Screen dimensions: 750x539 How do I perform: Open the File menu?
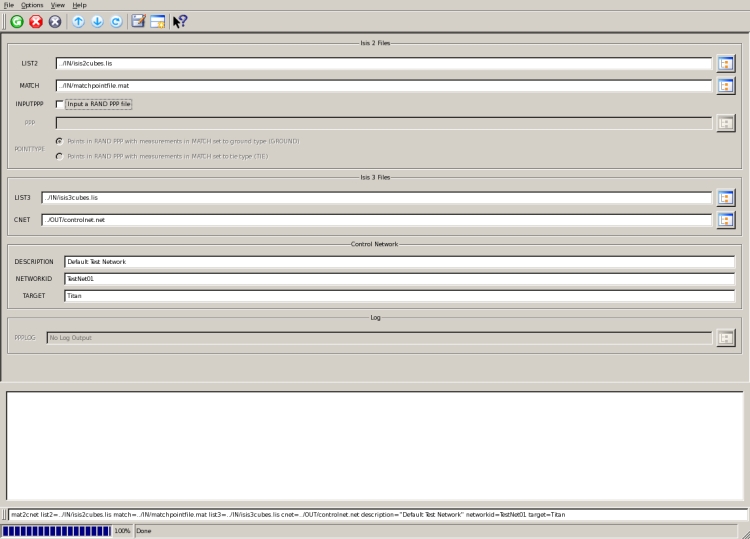click(9, 5)
